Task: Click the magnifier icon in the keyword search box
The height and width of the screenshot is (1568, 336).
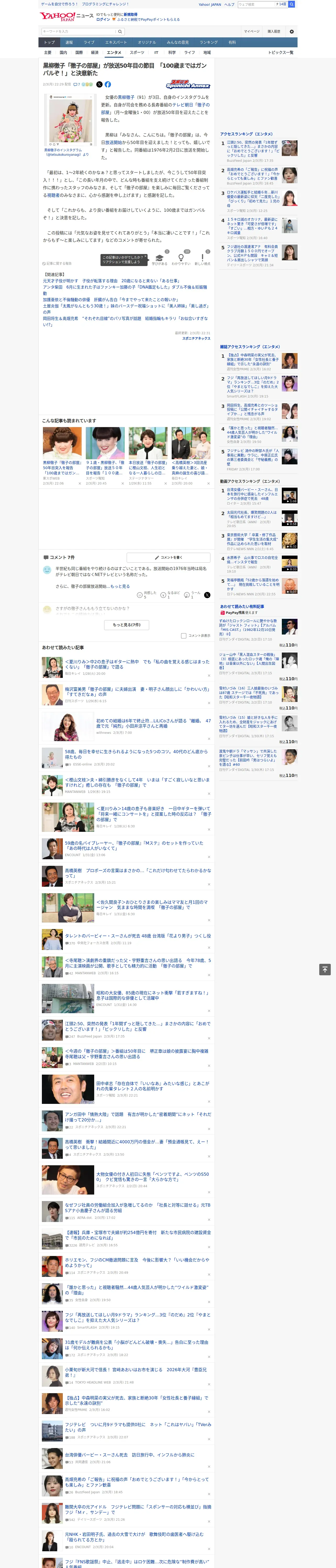Action: [x=120, y=32]
